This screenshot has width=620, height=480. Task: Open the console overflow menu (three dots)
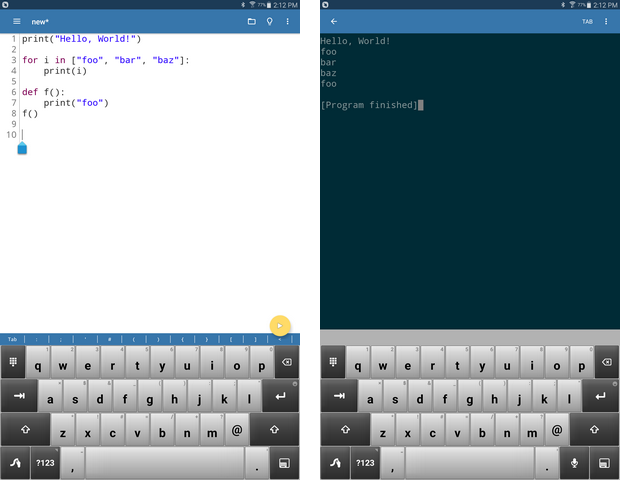coord(606,21)
